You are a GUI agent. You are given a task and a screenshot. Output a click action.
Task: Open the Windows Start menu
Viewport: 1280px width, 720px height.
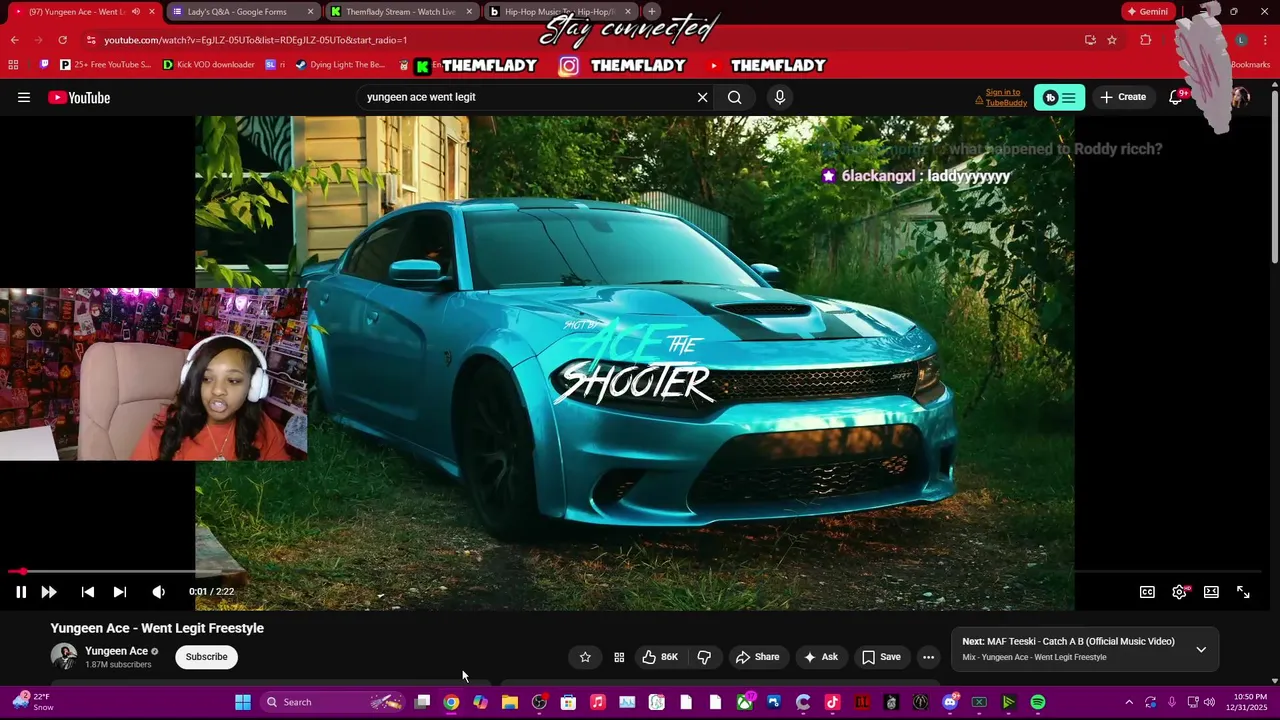click(243, 702)
